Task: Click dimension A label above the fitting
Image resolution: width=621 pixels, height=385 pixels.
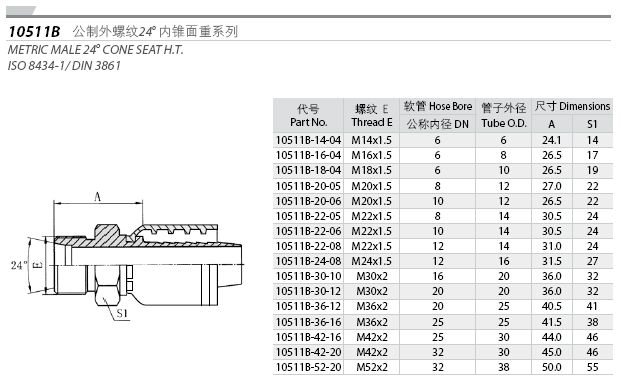Action: coord(97,196)
